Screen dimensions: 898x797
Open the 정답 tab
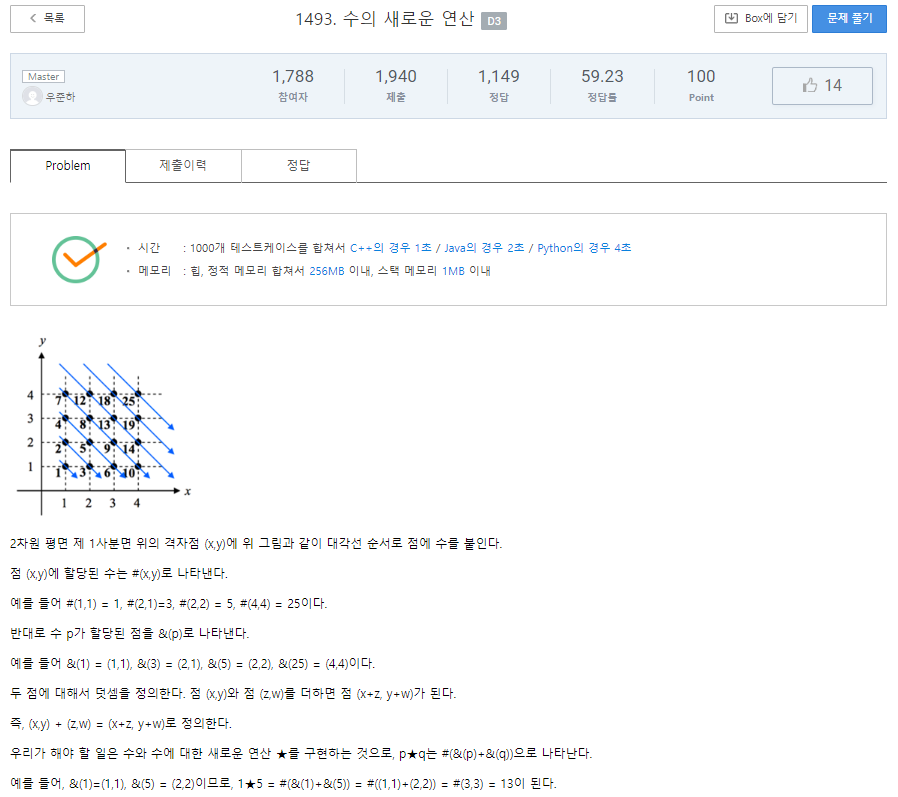click(x=299, y=166)
